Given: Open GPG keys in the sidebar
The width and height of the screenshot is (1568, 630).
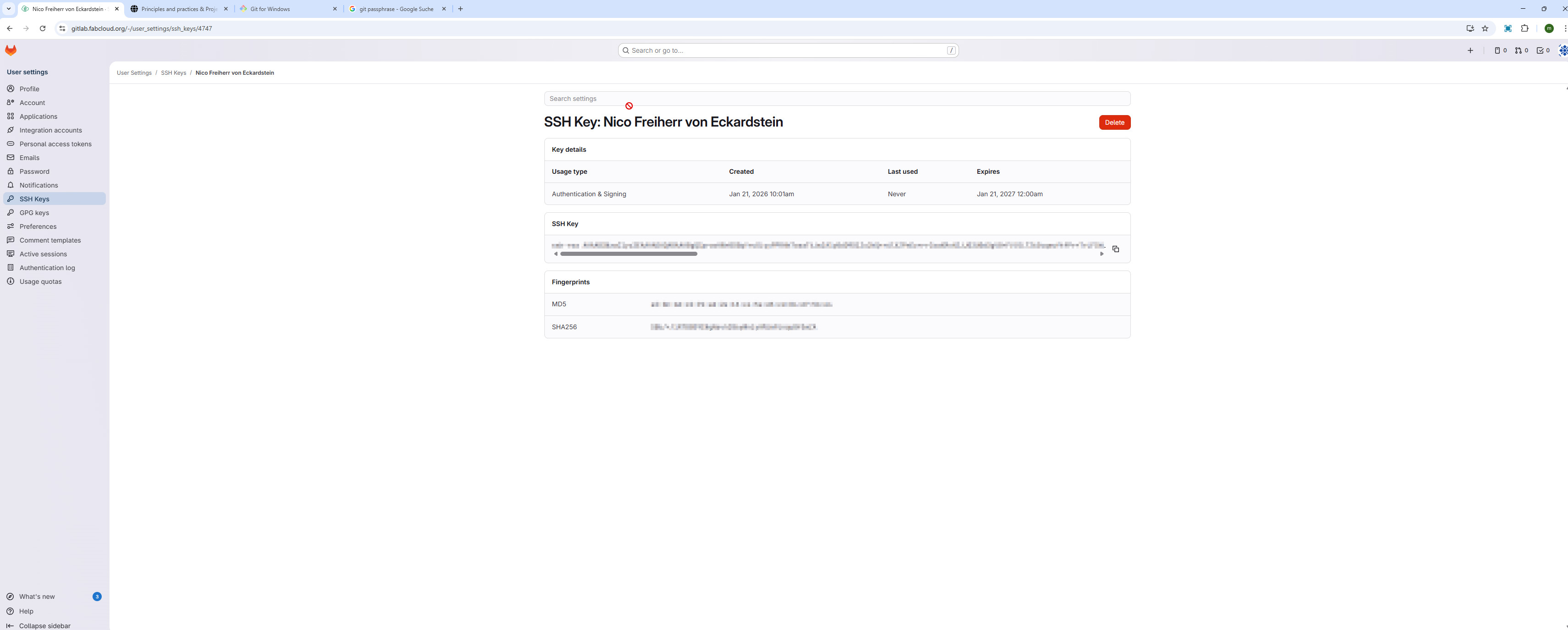Looking at the screenshot, I should [x=34, y=213].
